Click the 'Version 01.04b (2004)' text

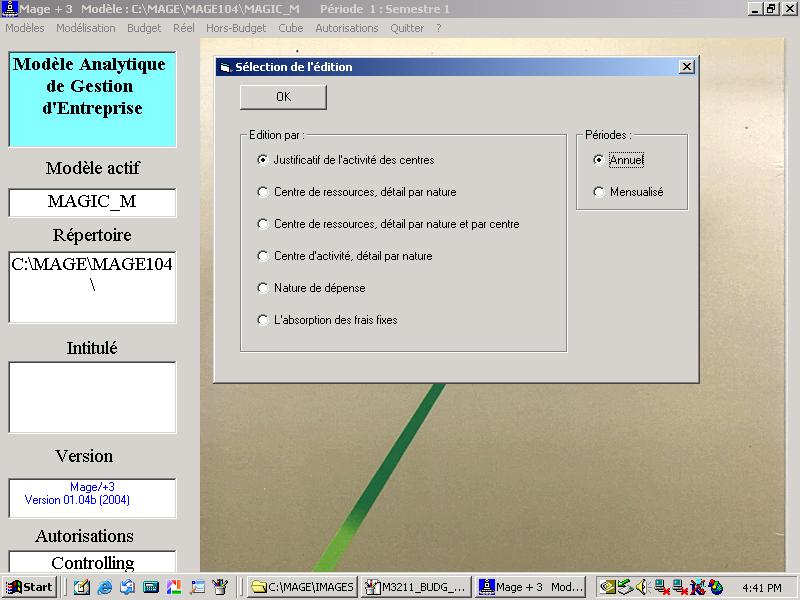77,500
